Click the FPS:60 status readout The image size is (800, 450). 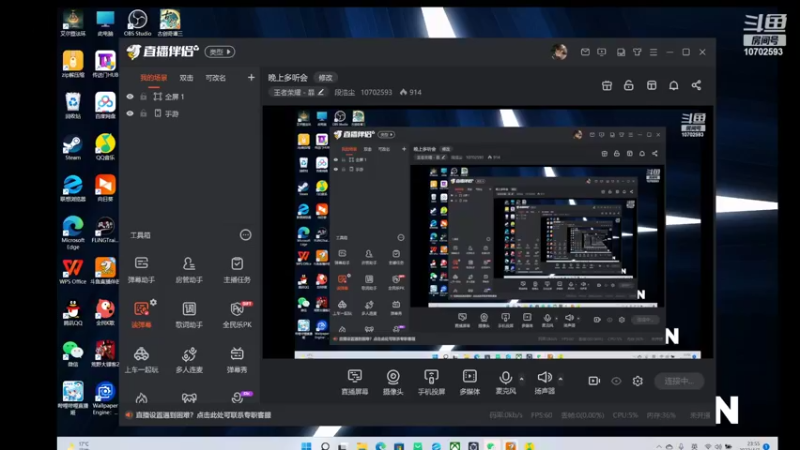(541, 415)
